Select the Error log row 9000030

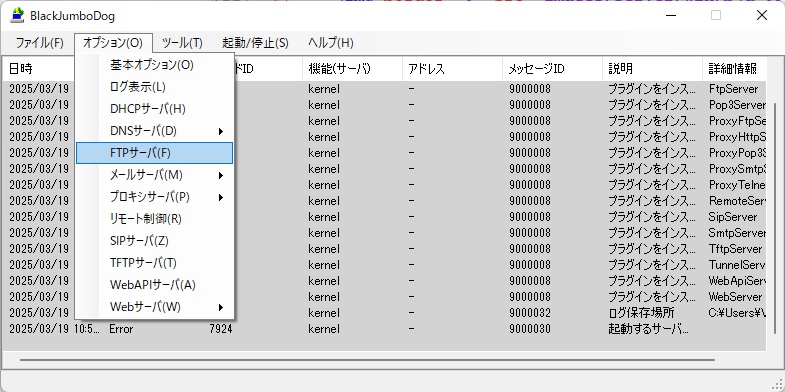[384, 329]
